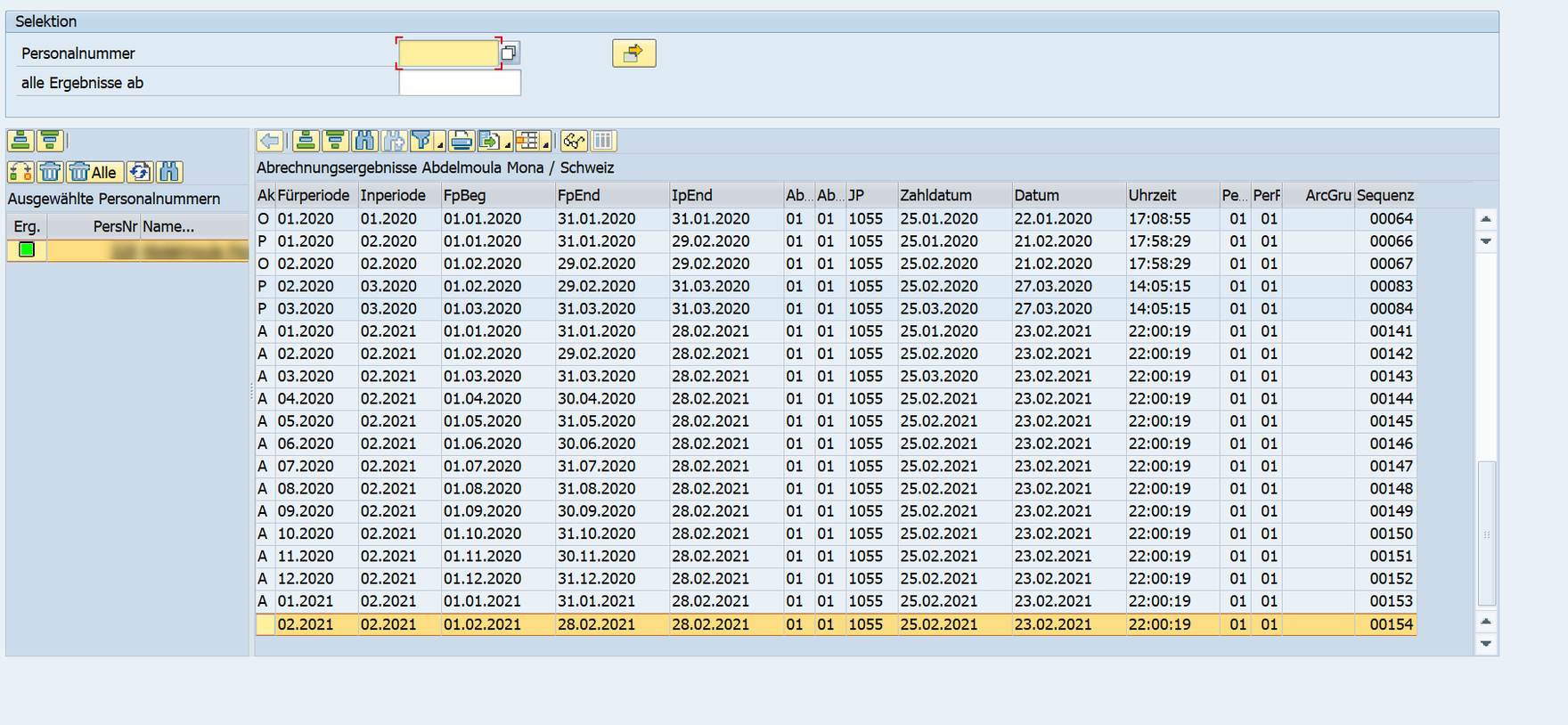Viewport: 1568px width, 725px height.
Task: Open the layout selection dropdown arrow
Action: tap(545, 145)
